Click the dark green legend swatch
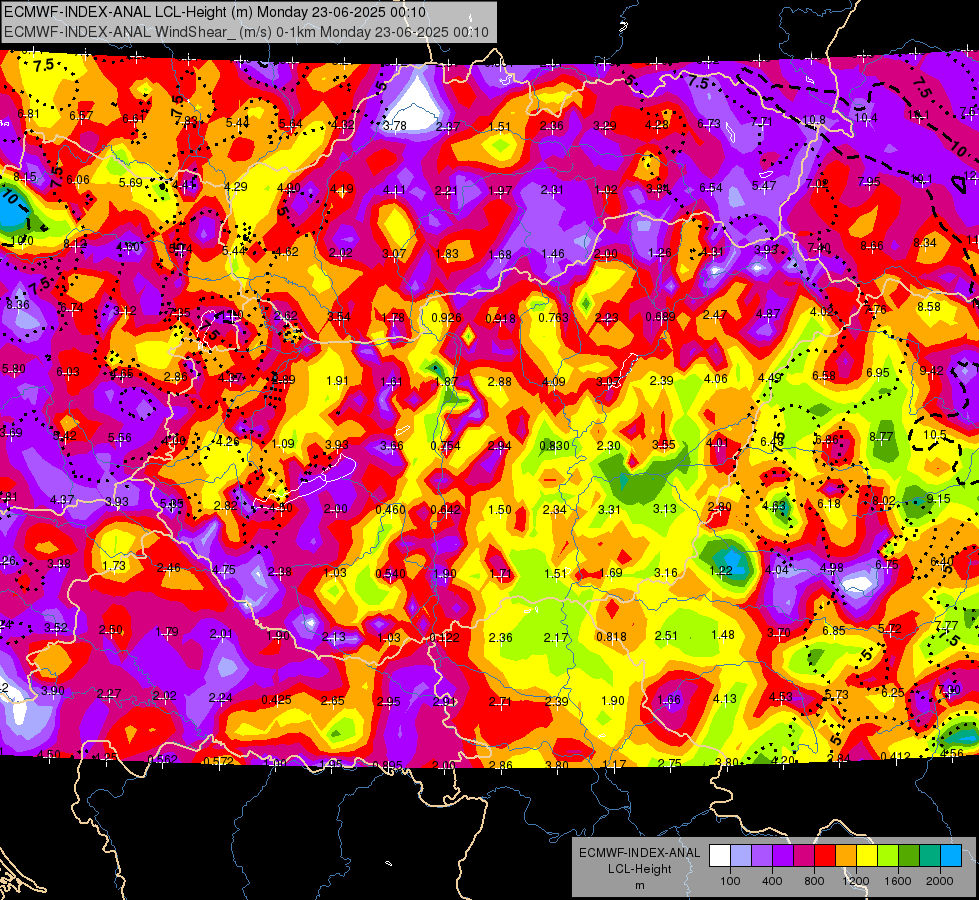 click(x=908, y=855)
